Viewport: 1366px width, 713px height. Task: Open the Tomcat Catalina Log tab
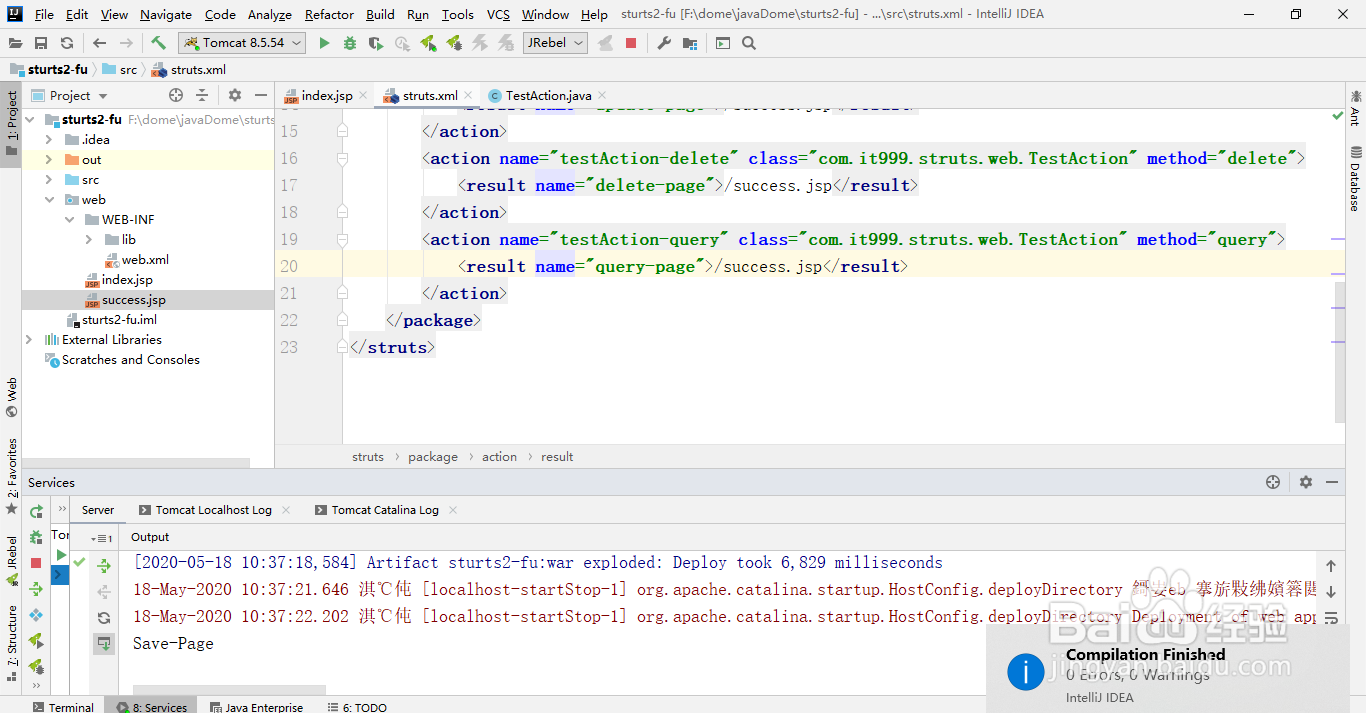[x=385, y=510]
